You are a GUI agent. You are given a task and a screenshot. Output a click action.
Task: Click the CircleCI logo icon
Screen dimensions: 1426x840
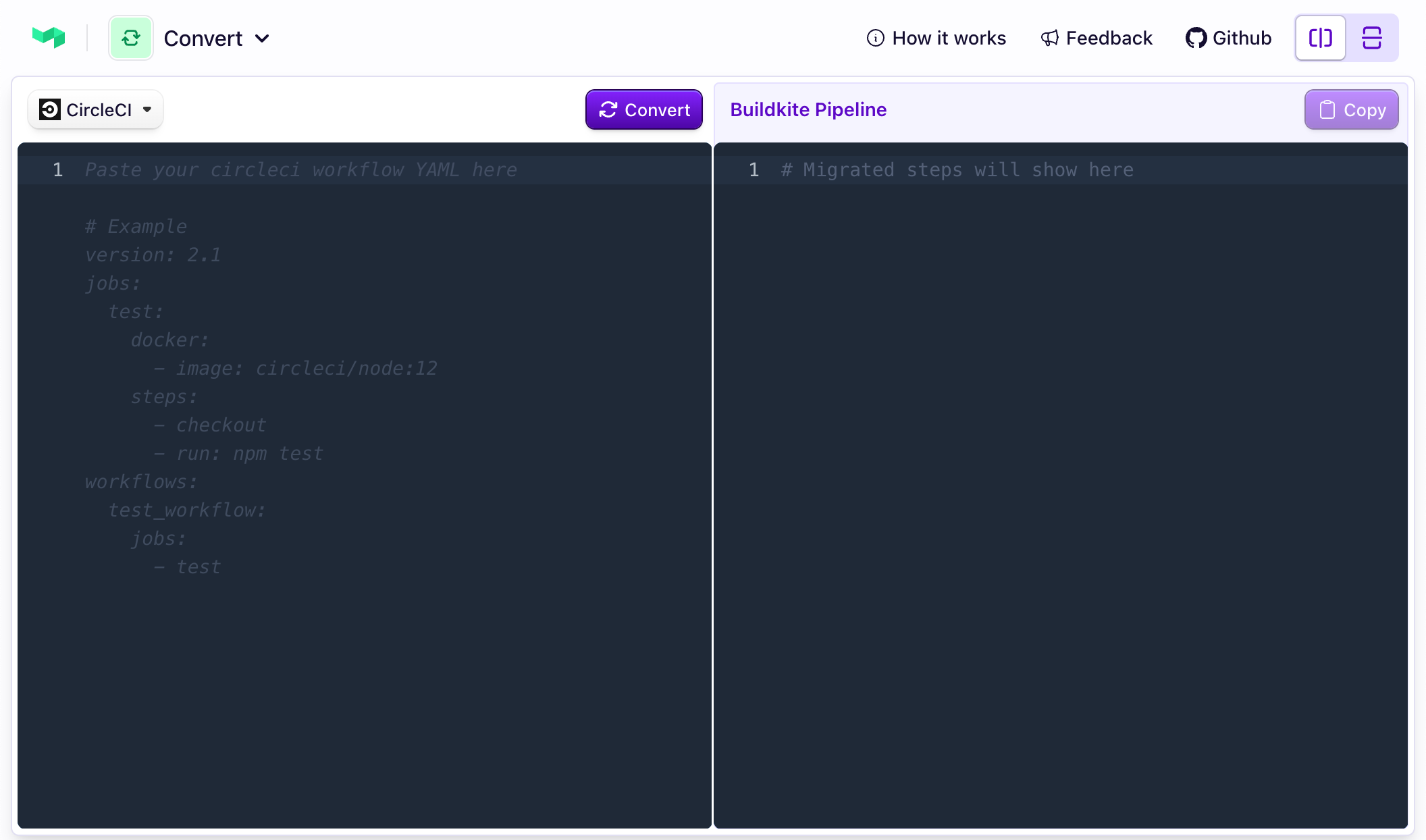point(49,109)
